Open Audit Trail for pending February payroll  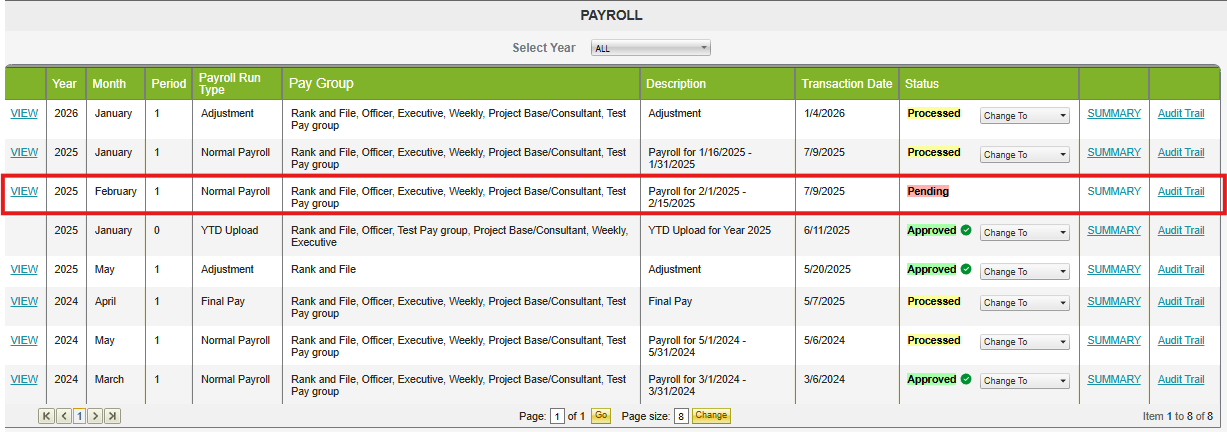coord(1180,192)
